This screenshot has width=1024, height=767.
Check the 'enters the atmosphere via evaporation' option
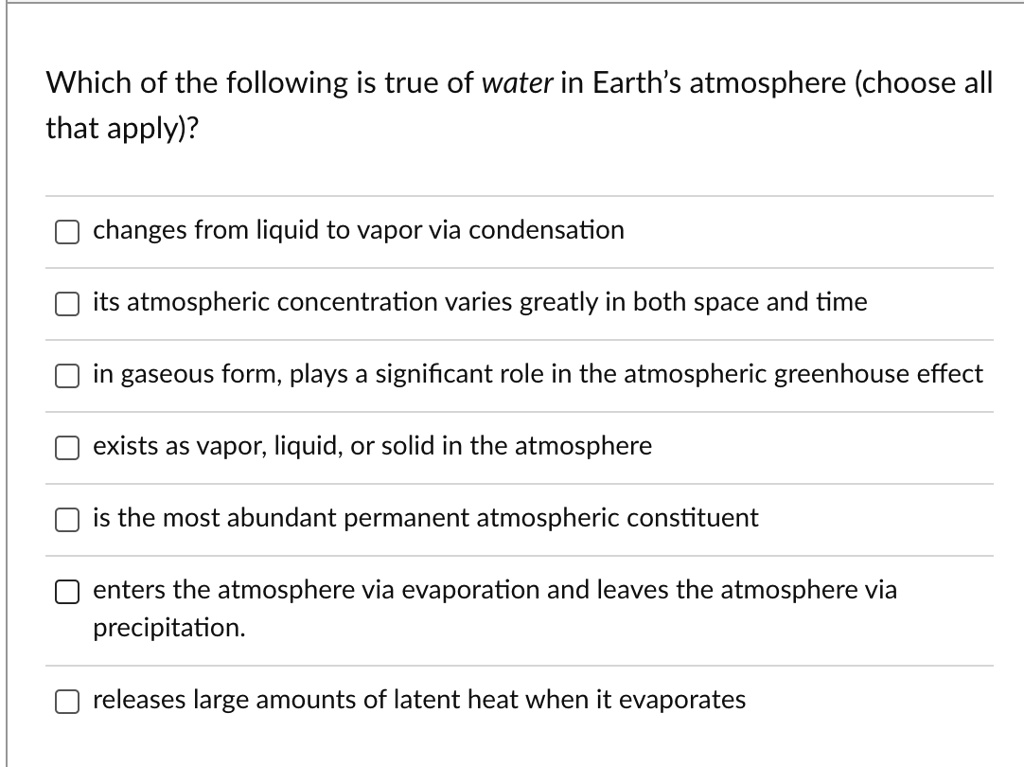click(x=66, y=591)
